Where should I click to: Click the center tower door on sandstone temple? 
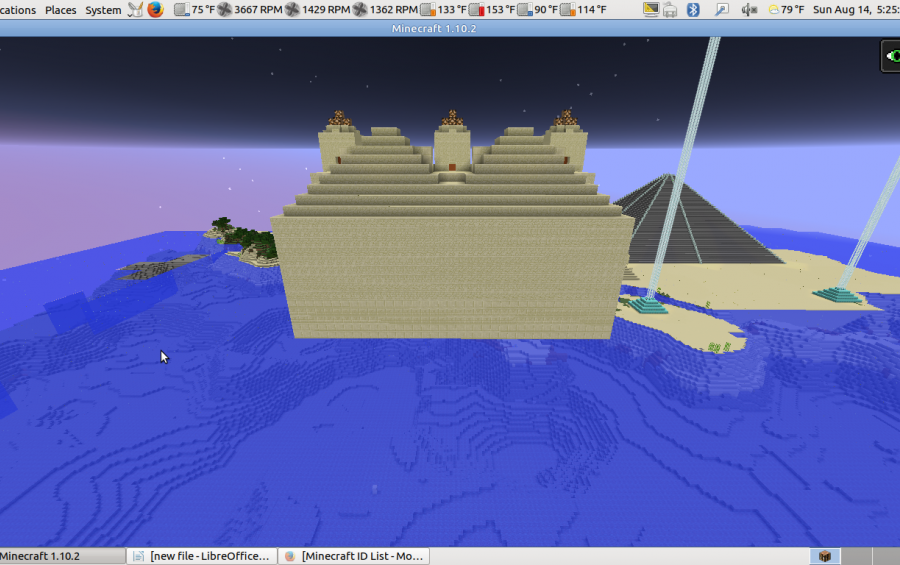[x=452, y=167]
